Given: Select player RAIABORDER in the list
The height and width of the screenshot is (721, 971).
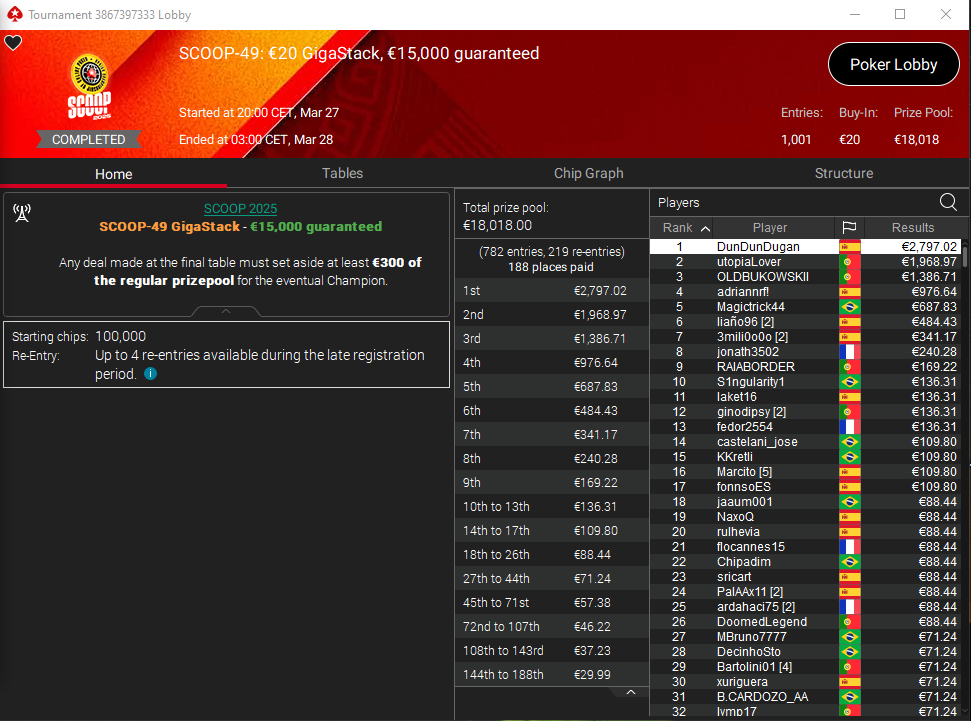Looking at the screenshot, I should coord(805,367).
